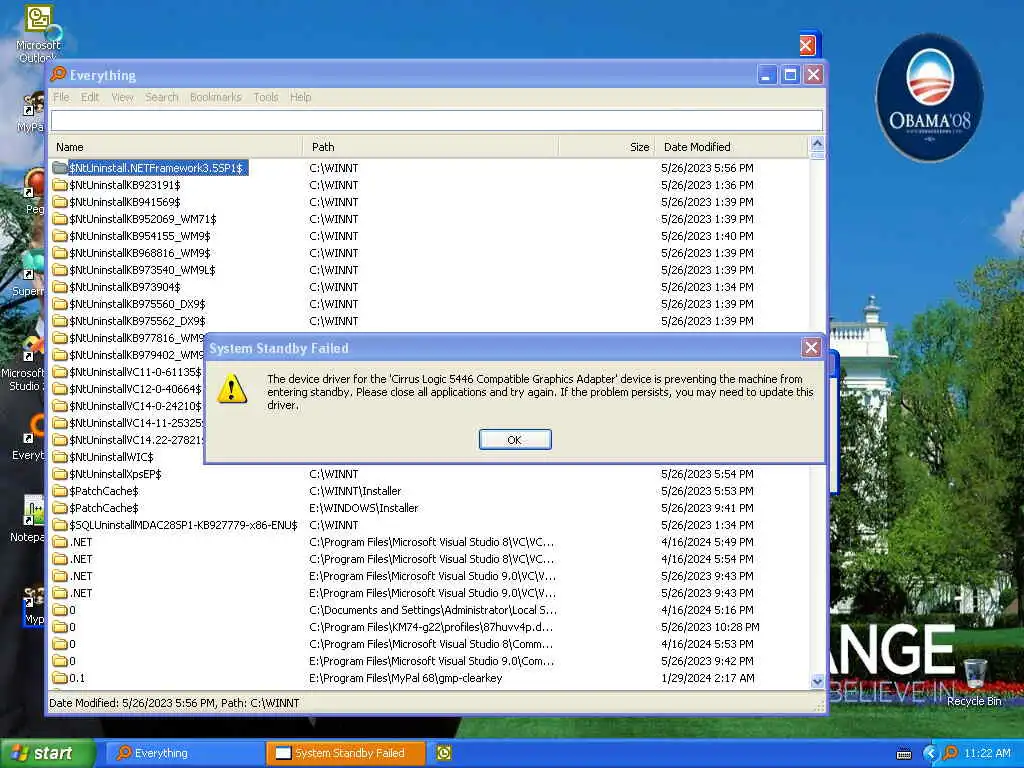Expand hidden system tray icons arrow

930,753
